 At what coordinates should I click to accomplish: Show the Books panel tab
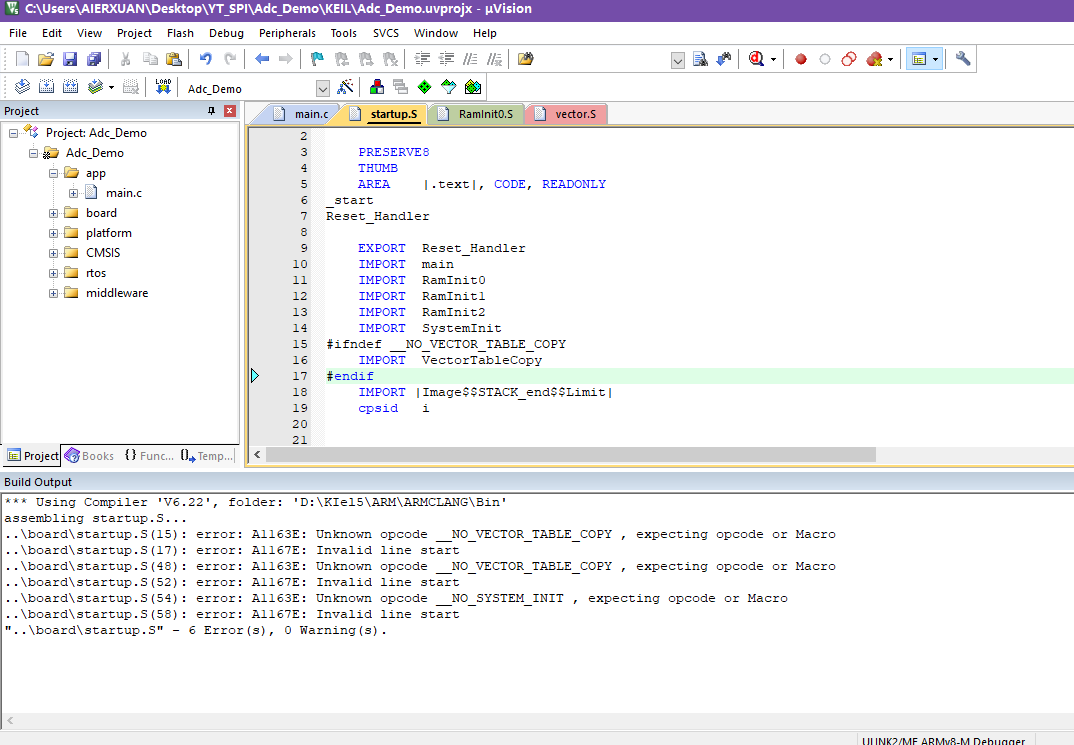[x=90, y=455]
